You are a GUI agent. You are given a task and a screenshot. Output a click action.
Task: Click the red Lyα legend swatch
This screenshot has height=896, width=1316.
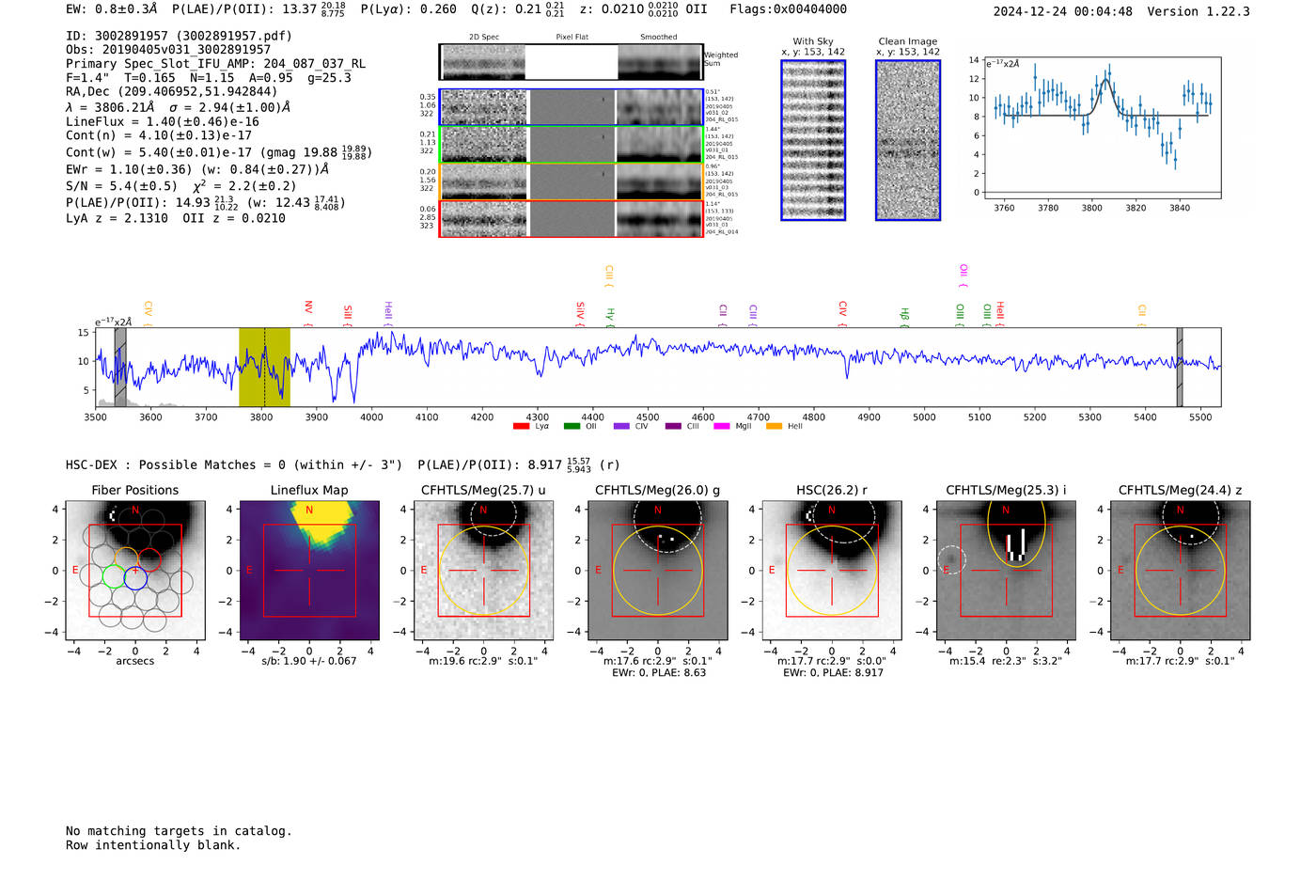pos(521,426)
